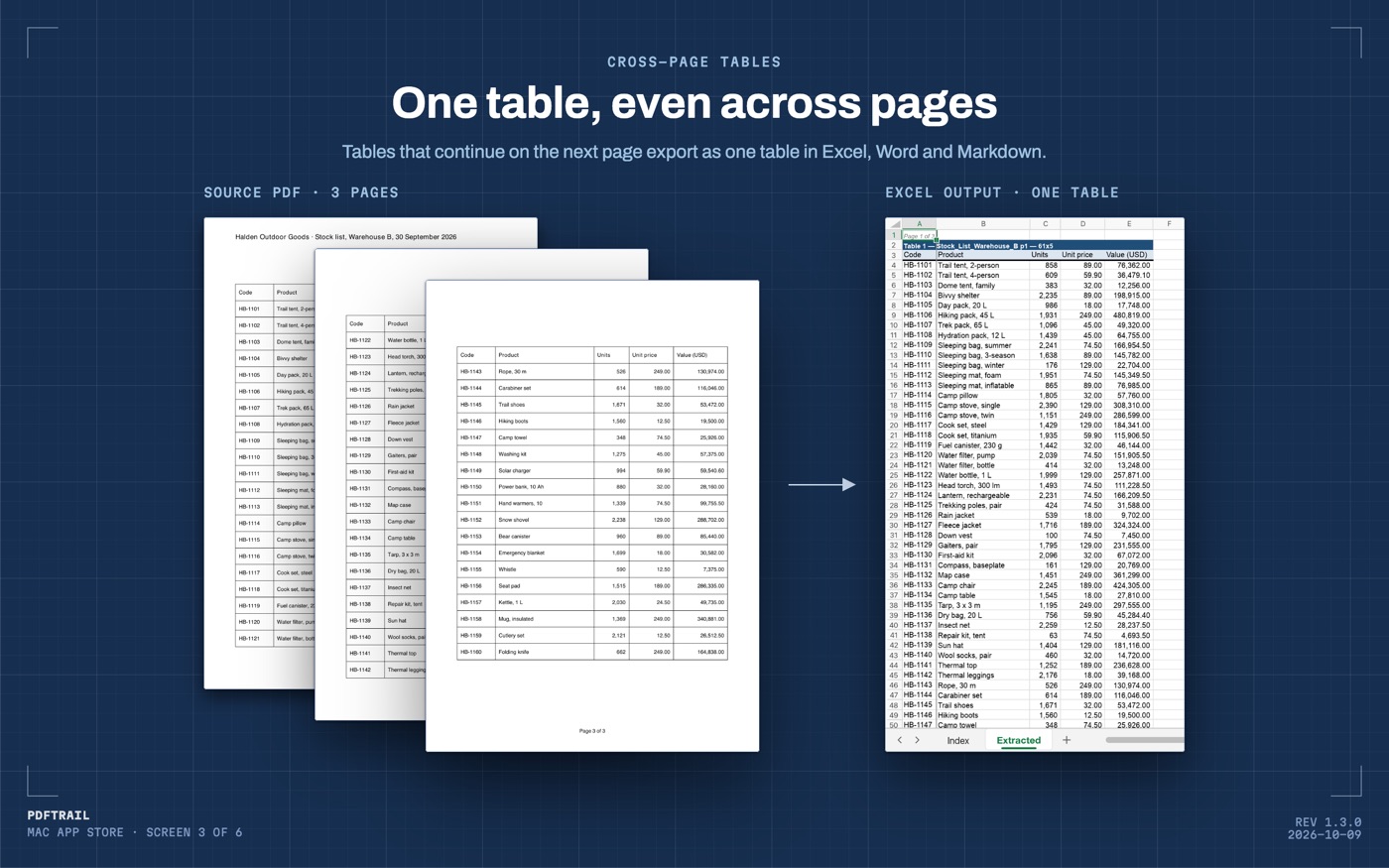Screen dimensions: 1389x868
Task: Click PDF page 3 row 'Emergency blanket'
Action: 592,553
